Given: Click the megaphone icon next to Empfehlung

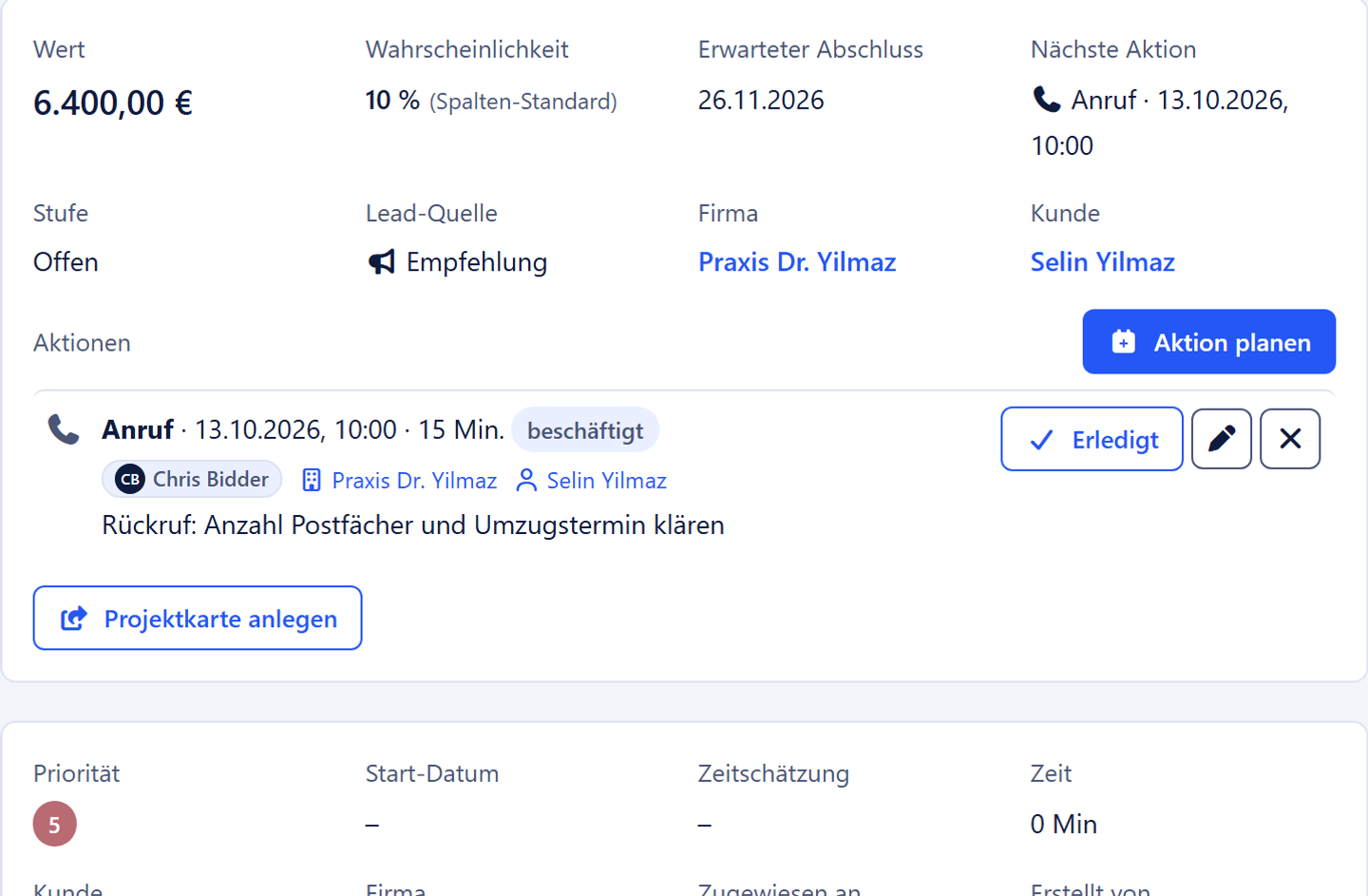Looking at the screenshot, I should click(381, 262).
